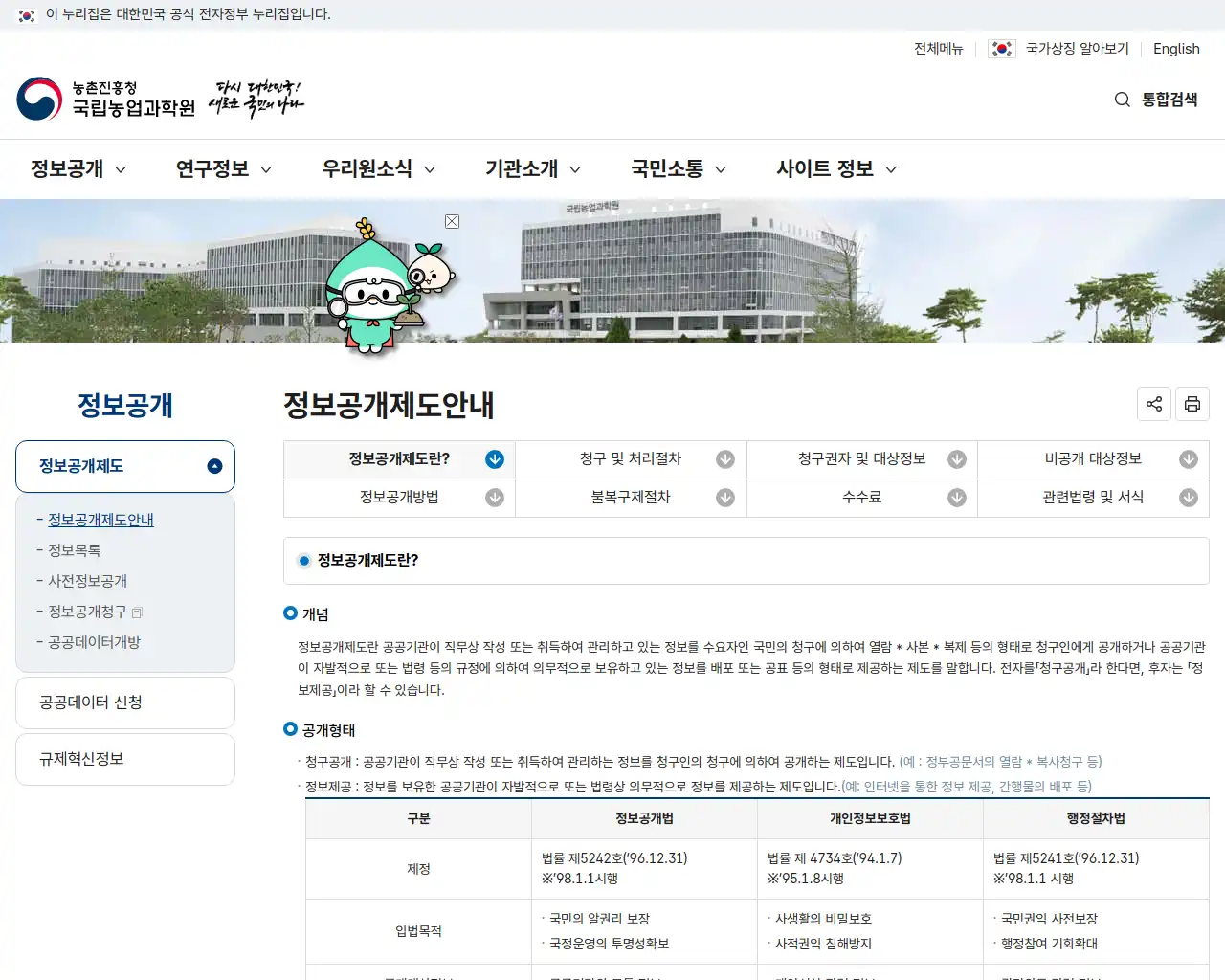The width and height of the screenshot is (1225, 980).
Task: Click the share icon button
Action: (x=1154, y=404)
